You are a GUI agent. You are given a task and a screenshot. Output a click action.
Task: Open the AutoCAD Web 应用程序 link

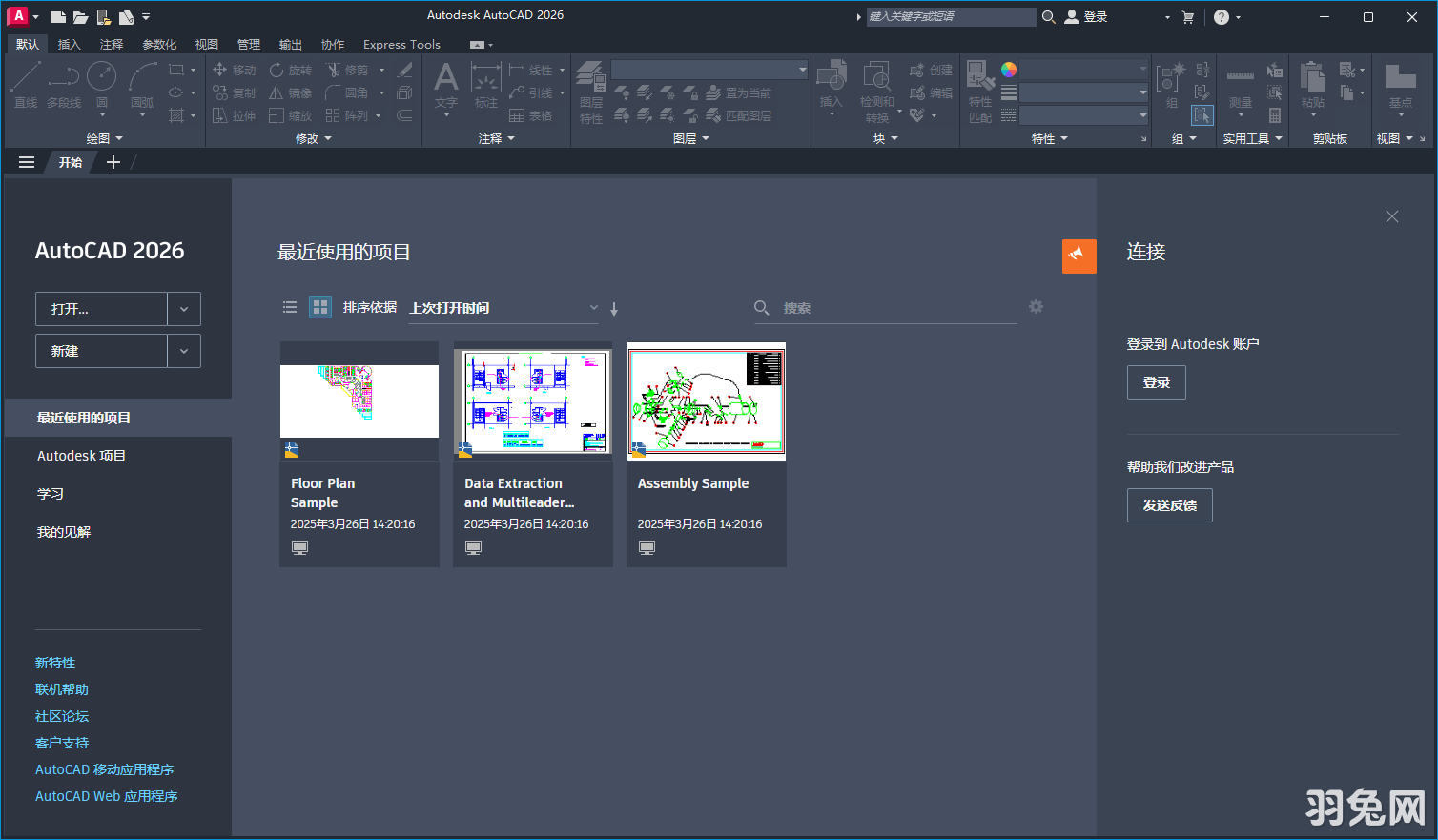pos(106,796)
